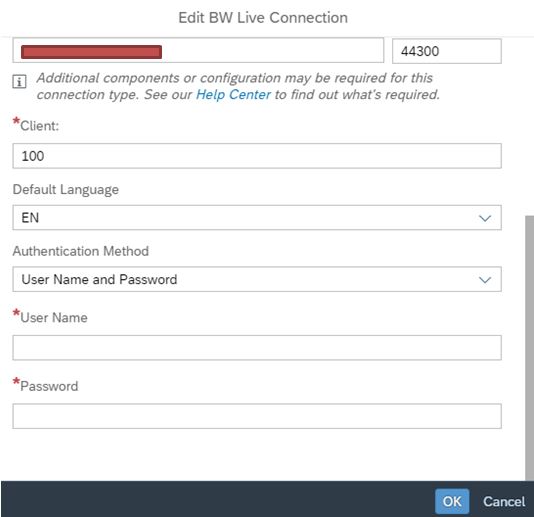The width and height of the screenshot is (534, 517).
Task: Expand the Authentication Method chevron arrow
Action: (485, 280)
